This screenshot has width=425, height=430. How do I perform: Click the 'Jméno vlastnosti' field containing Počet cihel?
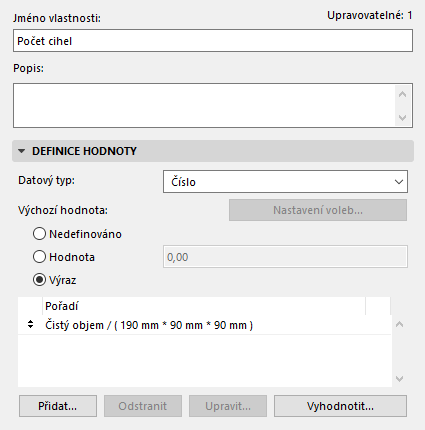[213, 41]
